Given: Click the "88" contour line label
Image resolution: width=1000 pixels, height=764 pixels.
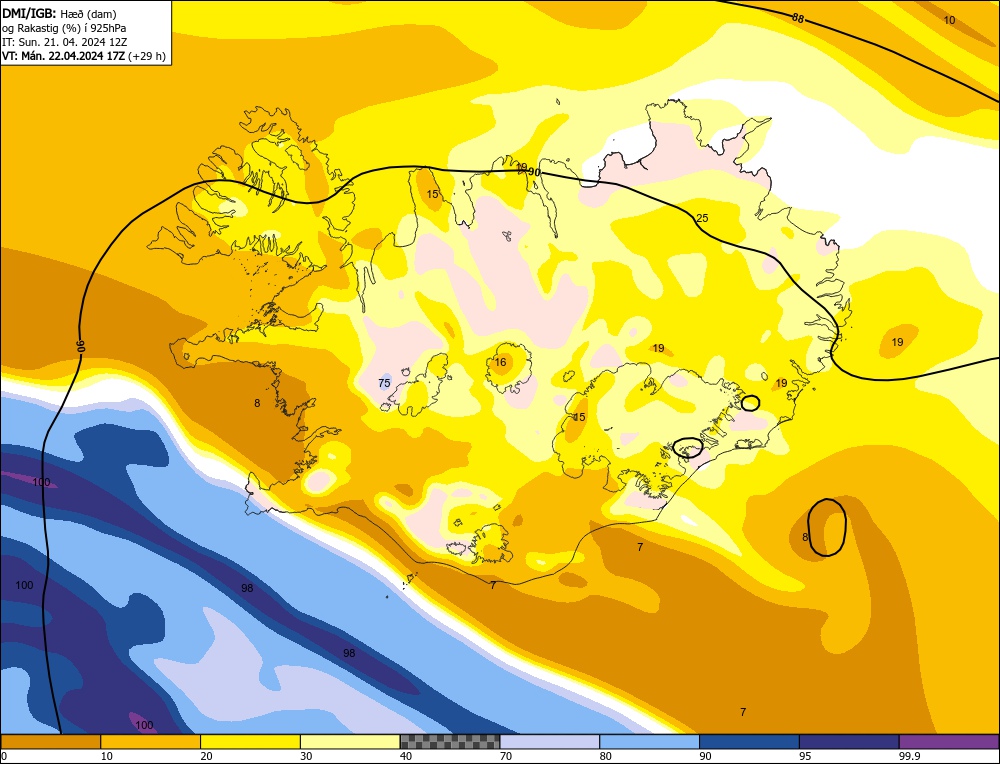Looking at the screenshot, I should pos(798,18).
